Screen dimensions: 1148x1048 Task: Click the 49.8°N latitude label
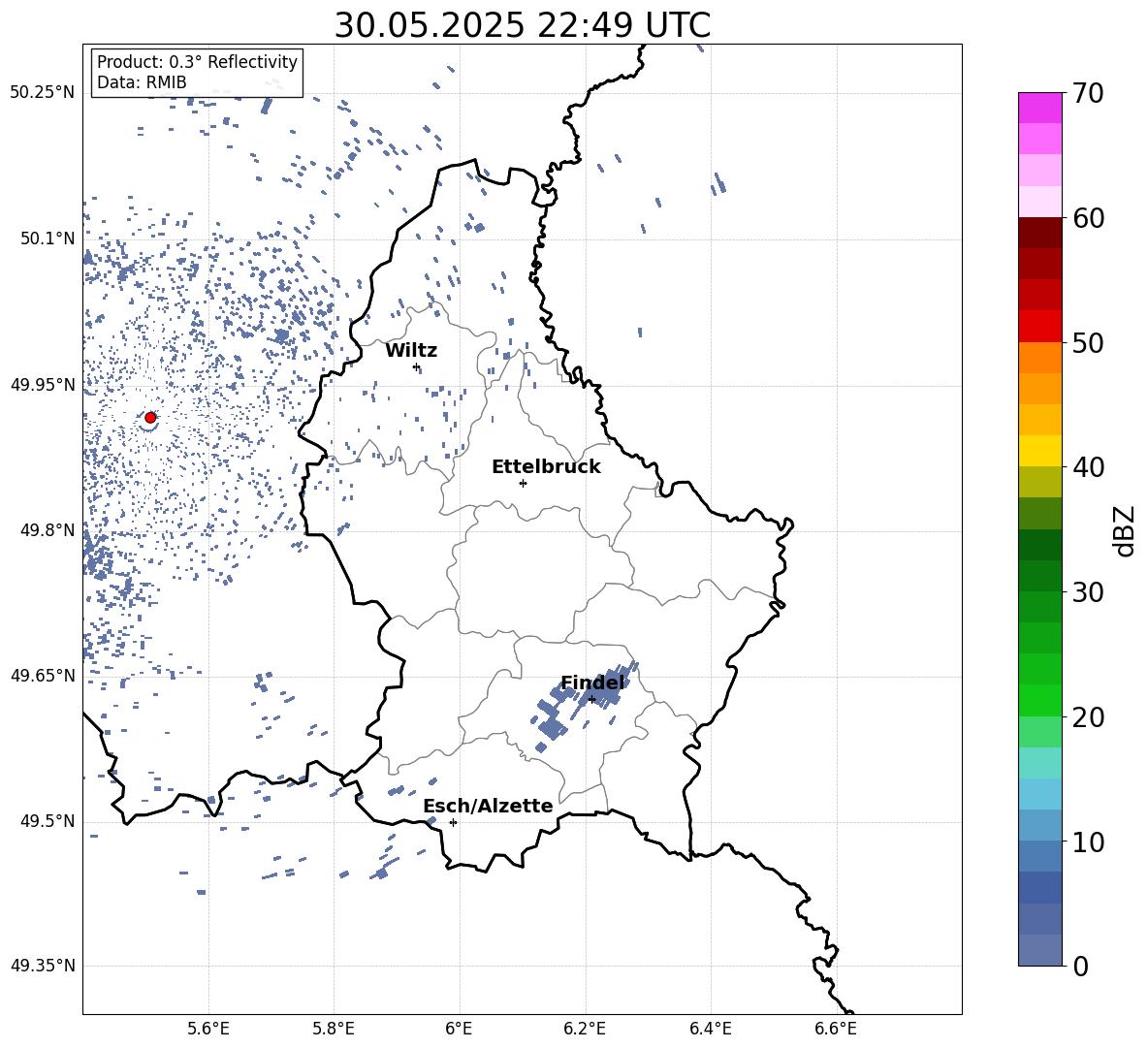(48, 530)
